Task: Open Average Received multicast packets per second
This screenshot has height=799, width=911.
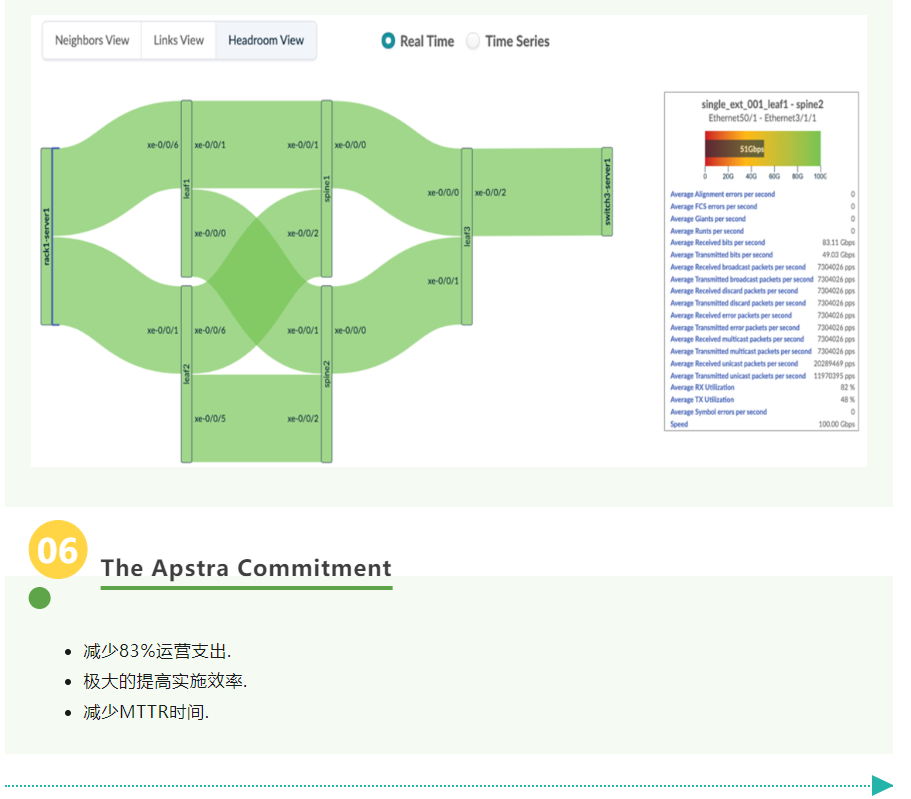Action: click(x=737, y=339)
